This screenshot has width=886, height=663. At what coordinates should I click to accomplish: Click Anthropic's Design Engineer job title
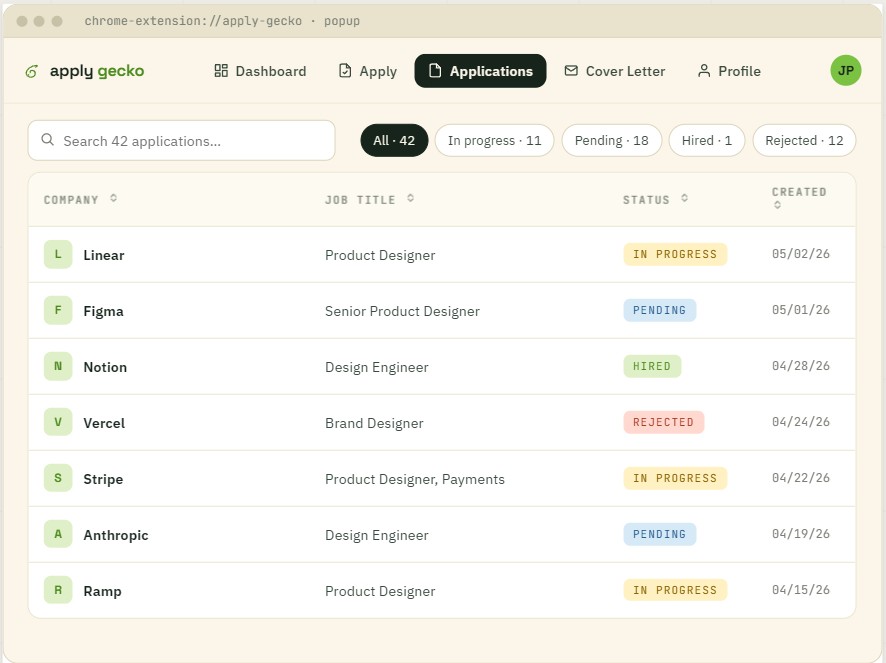(x=376, y=535)
